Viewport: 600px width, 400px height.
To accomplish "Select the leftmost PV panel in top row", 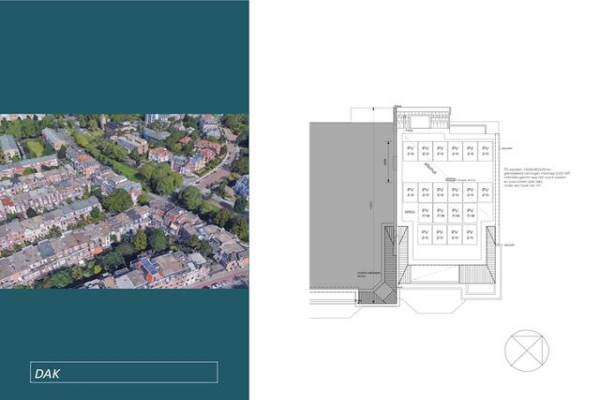I will (411, 151).
